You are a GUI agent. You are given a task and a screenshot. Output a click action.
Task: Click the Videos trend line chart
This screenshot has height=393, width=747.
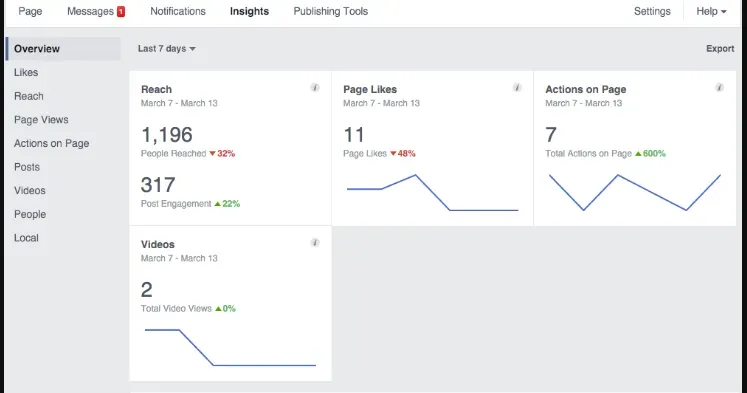(230, 347)
